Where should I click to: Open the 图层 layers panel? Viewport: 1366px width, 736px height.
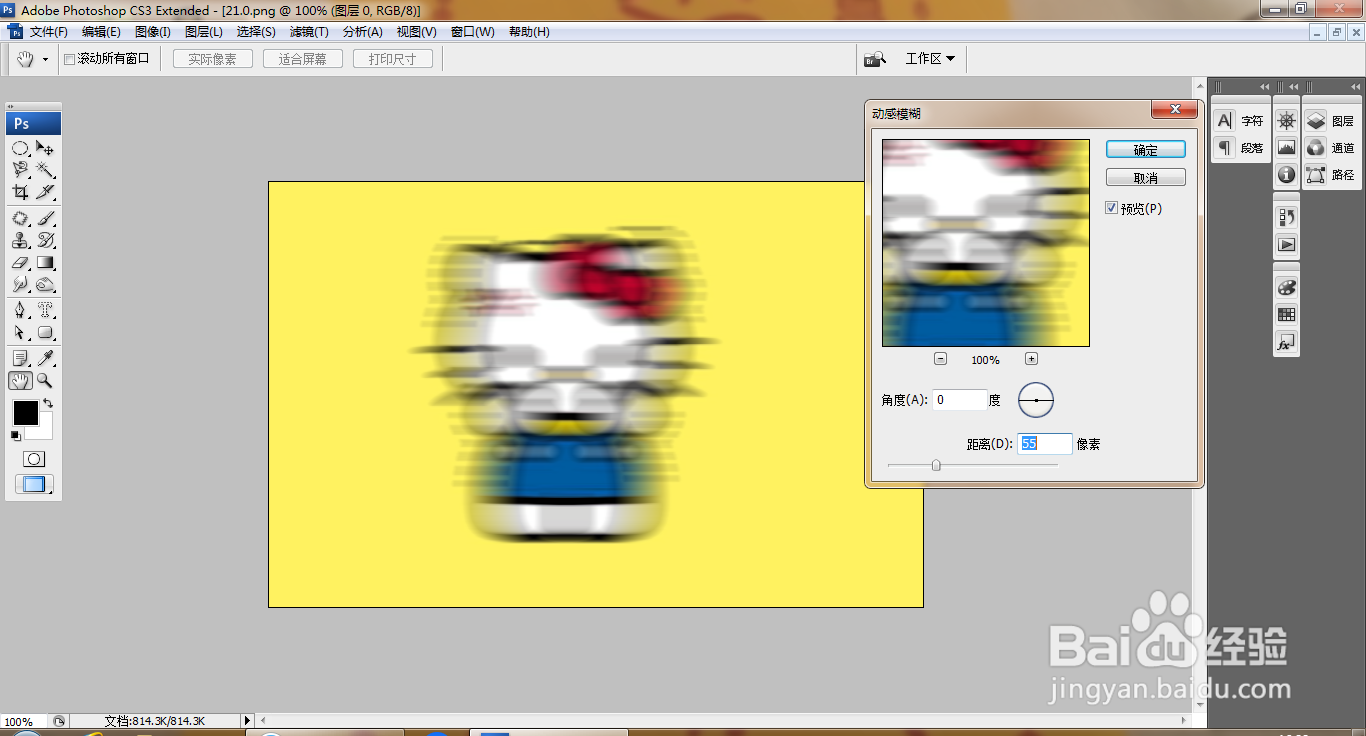1332,121
